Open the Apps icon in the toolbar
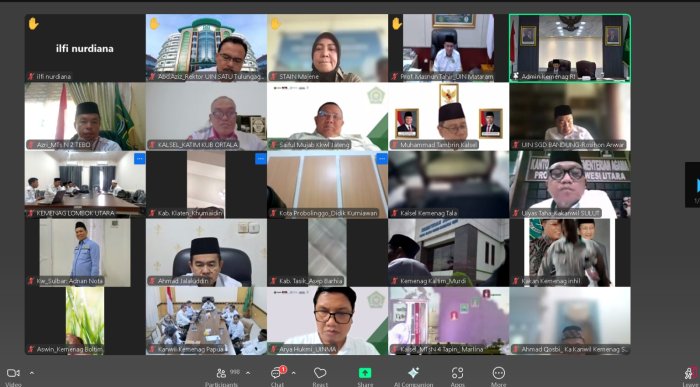Screen dimensions: 700x387 pos(457,373)
